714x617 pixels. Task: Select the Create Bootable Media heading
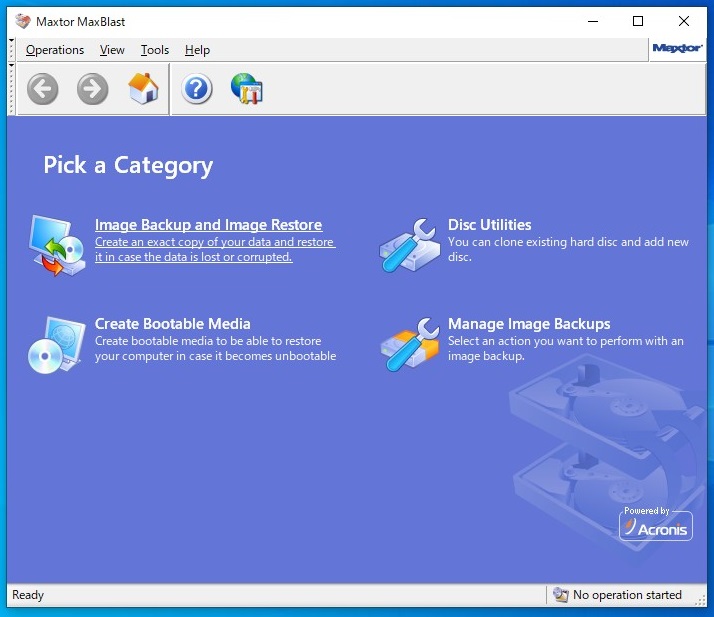click(x=173, y=324)
